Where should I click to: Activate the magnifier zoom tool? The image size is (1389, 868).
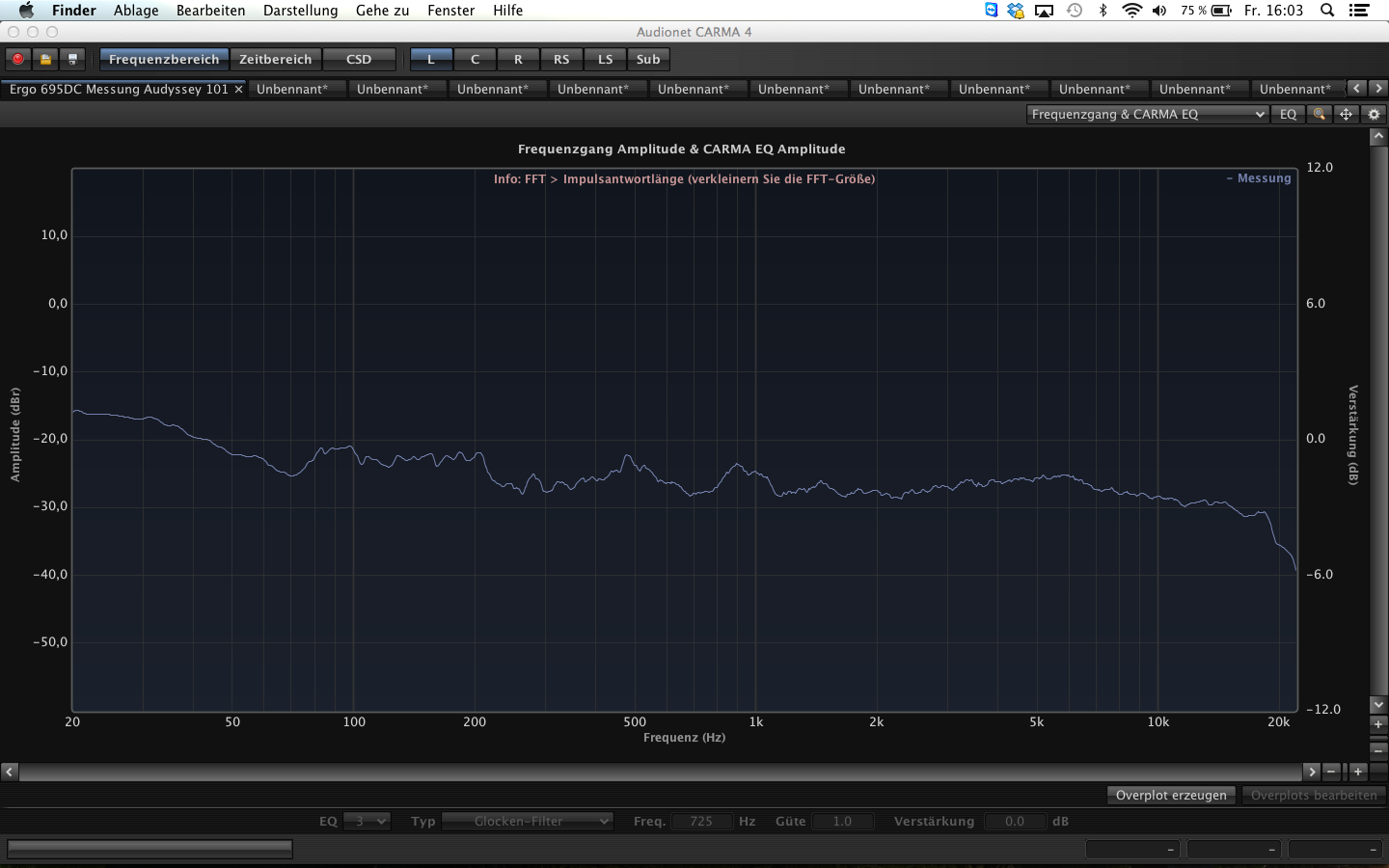click(x=1319, y=114)
